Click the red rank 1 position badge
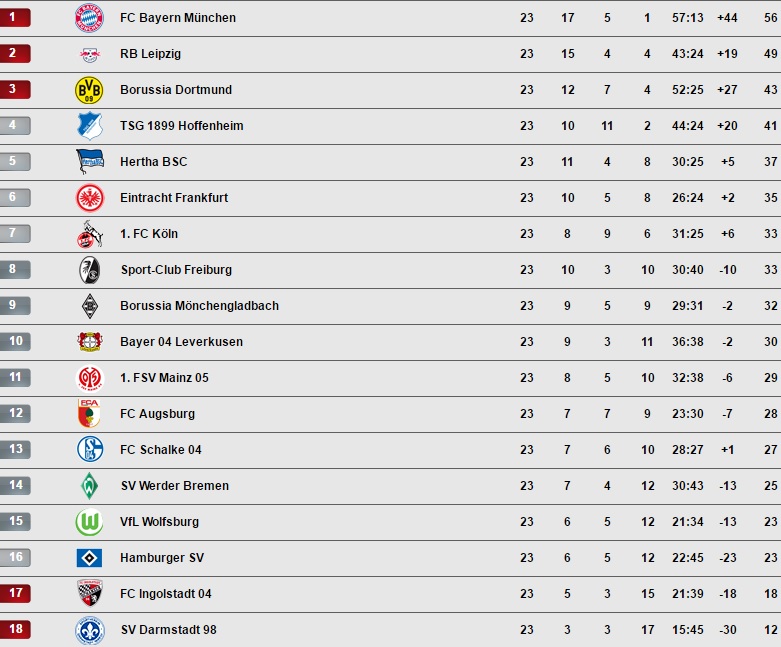The height and width of the screenshot is (647, 781). click(x=15, y=18)
